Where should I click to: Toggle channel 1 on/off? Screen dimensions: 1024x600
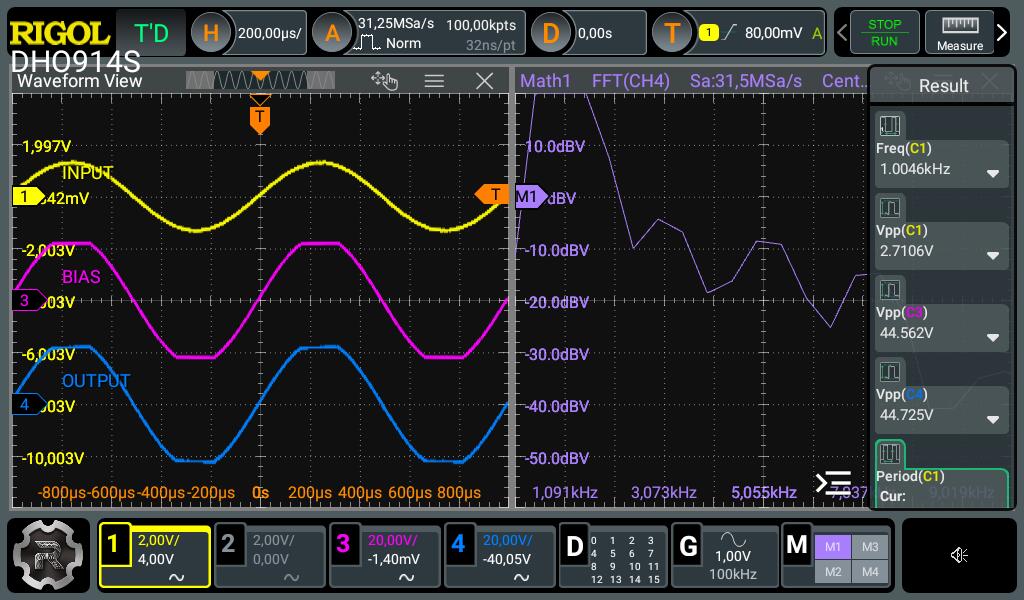pyautogui.click(x=114, y=544)
